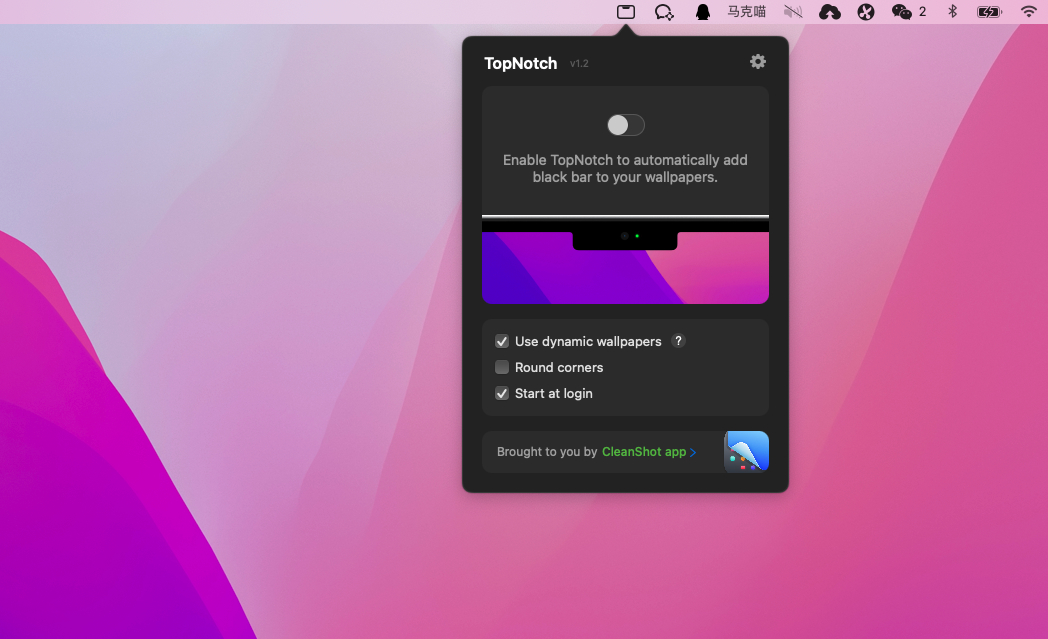Open the CleanShot app link
1048x639 pixels.
coord(648,452)
